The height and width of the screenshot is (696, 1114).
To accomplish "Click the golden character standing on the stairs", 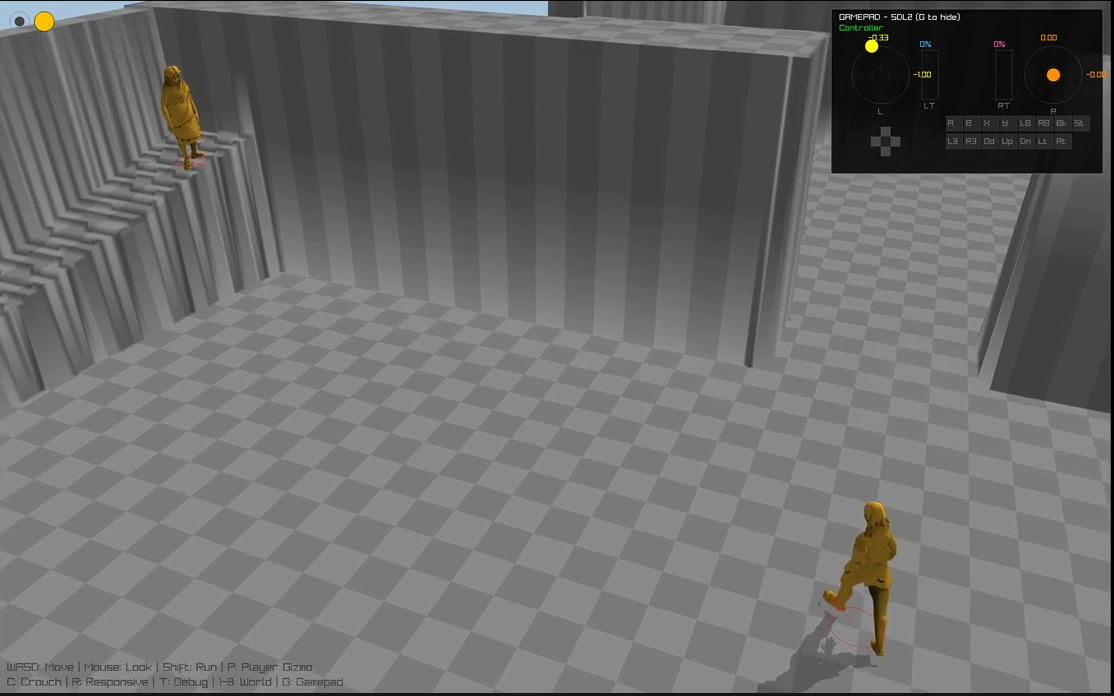I will click(182, 111).
